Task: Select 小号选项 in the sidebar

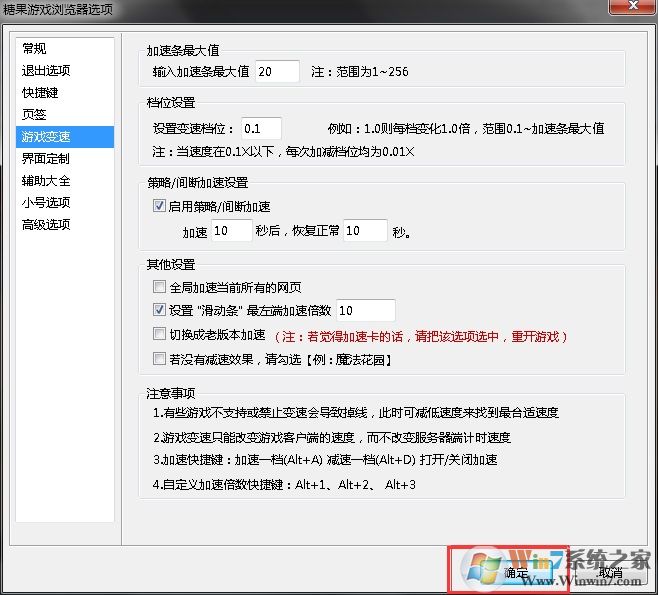Action: point(46,202)
